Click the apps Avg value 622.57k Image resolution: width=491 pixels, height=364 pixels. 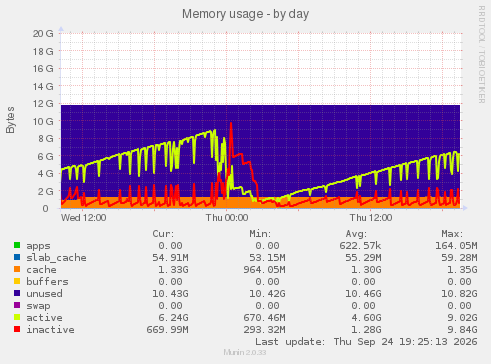coord(360,246)
